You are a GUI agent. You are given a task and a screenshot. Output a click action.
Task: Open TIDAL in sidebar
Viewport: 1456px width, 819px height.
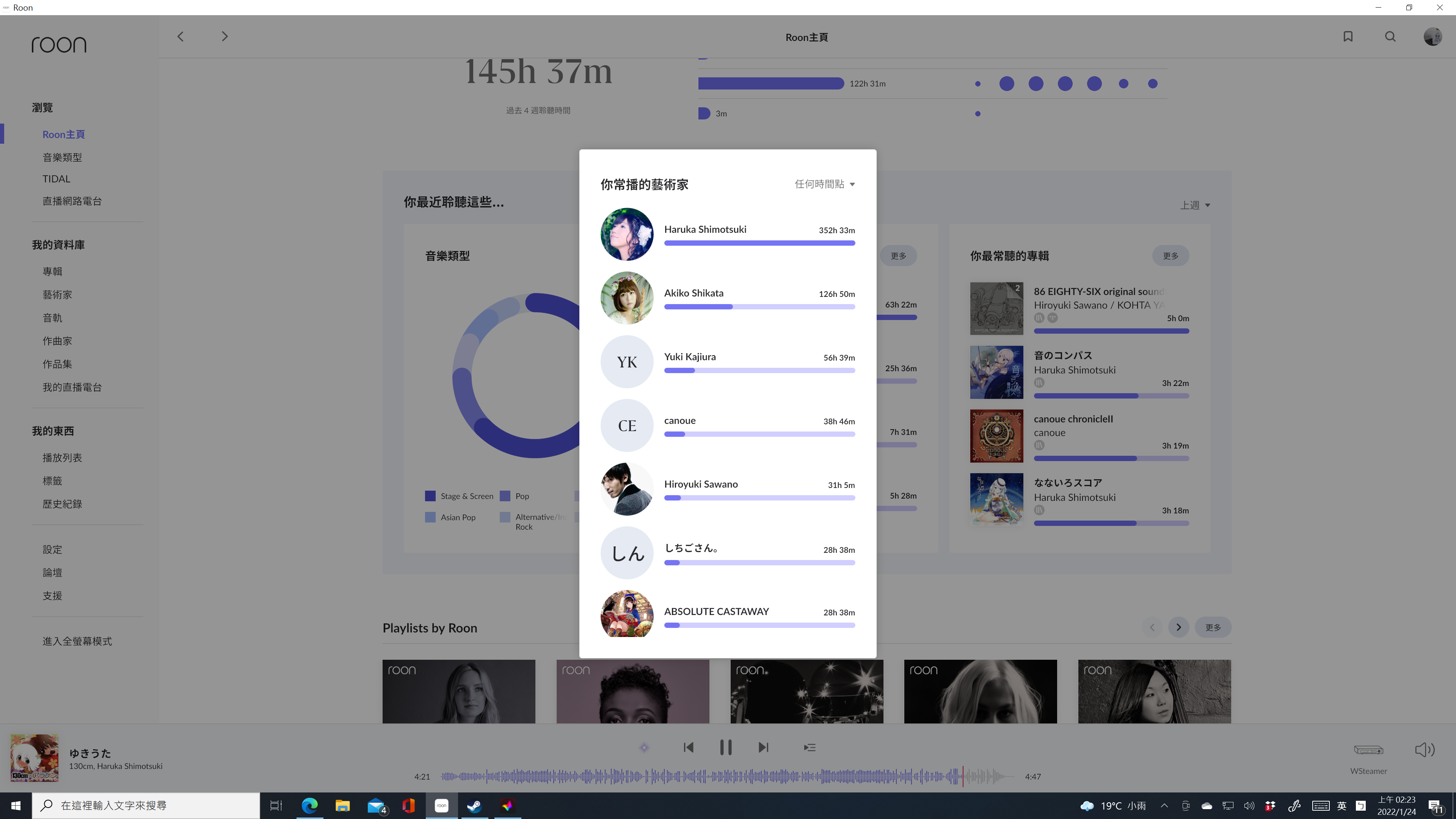(x=56, y=179)
